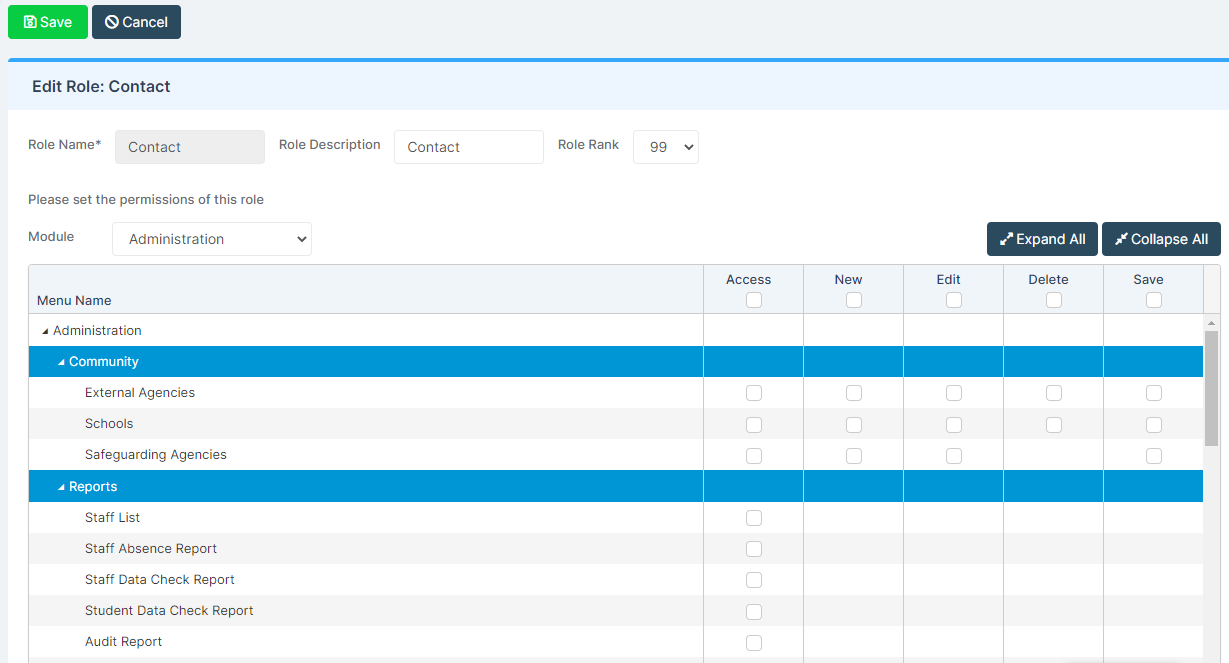
Task: Click the Save icon on the green button
Action: pyautogui.click(x=29, y=21)
